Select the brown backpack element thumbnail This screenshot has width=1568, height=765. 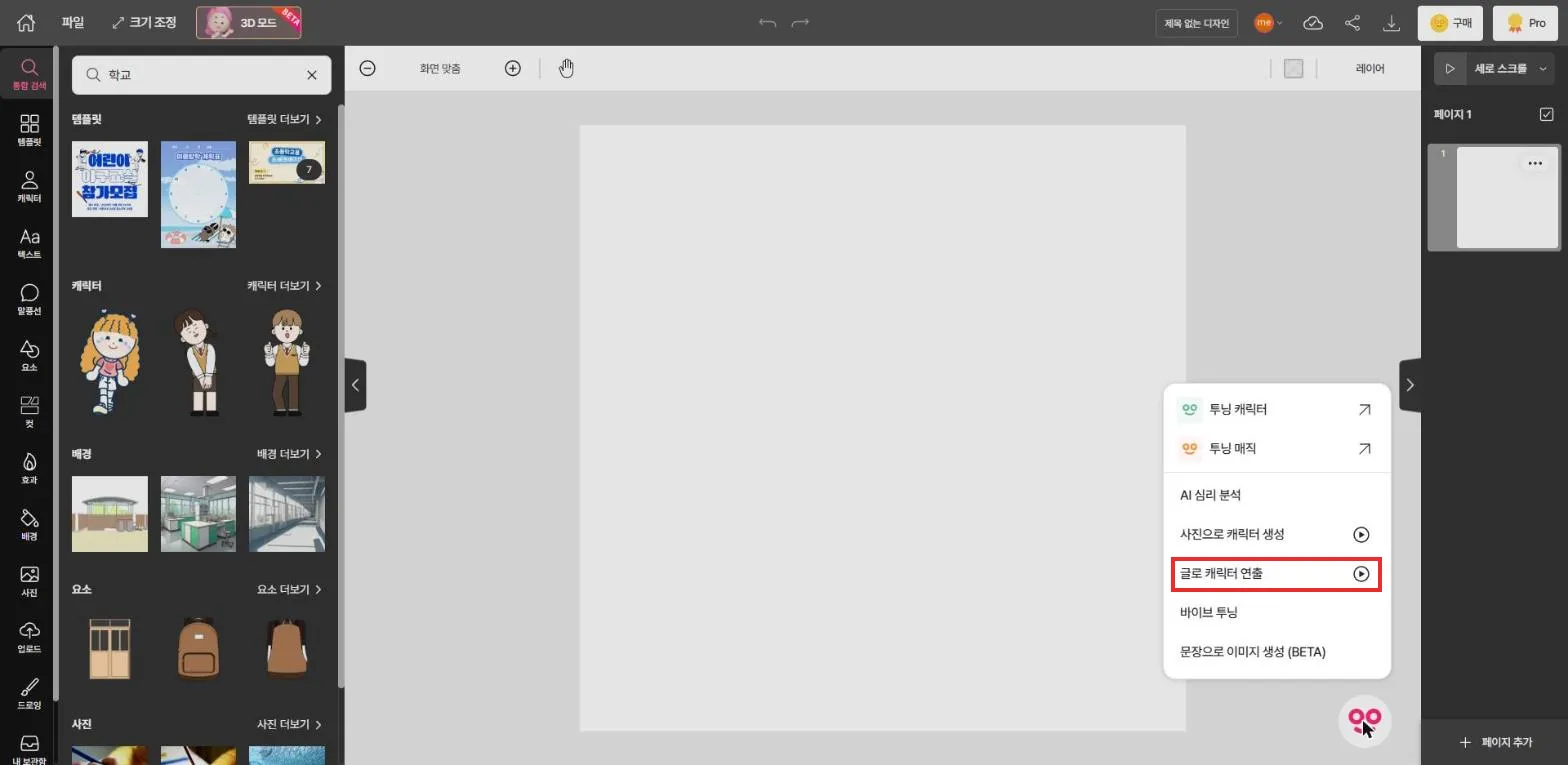(198, 648)
